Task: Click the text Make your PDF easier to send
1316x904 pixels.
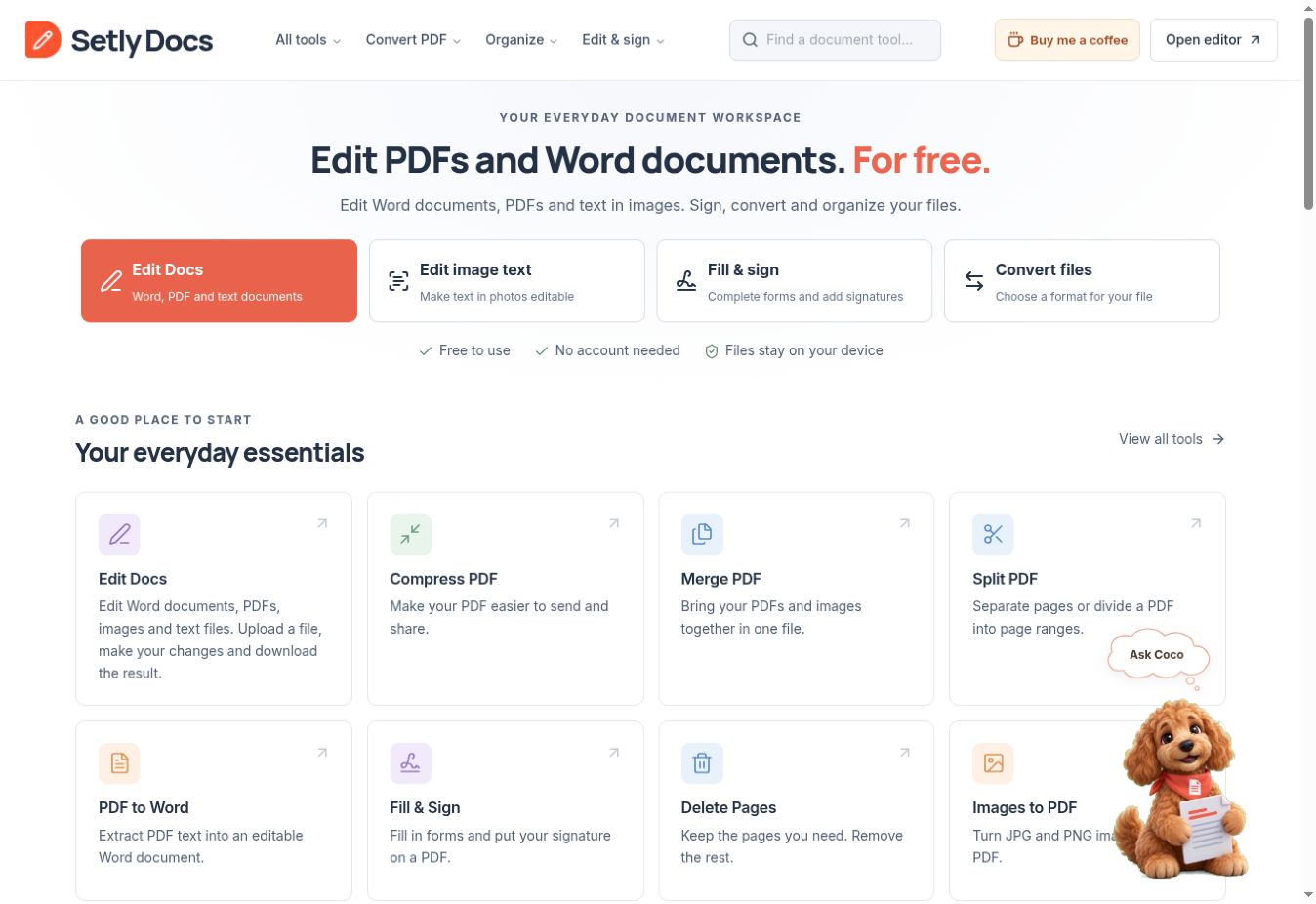Action: (x=485, y=606)
